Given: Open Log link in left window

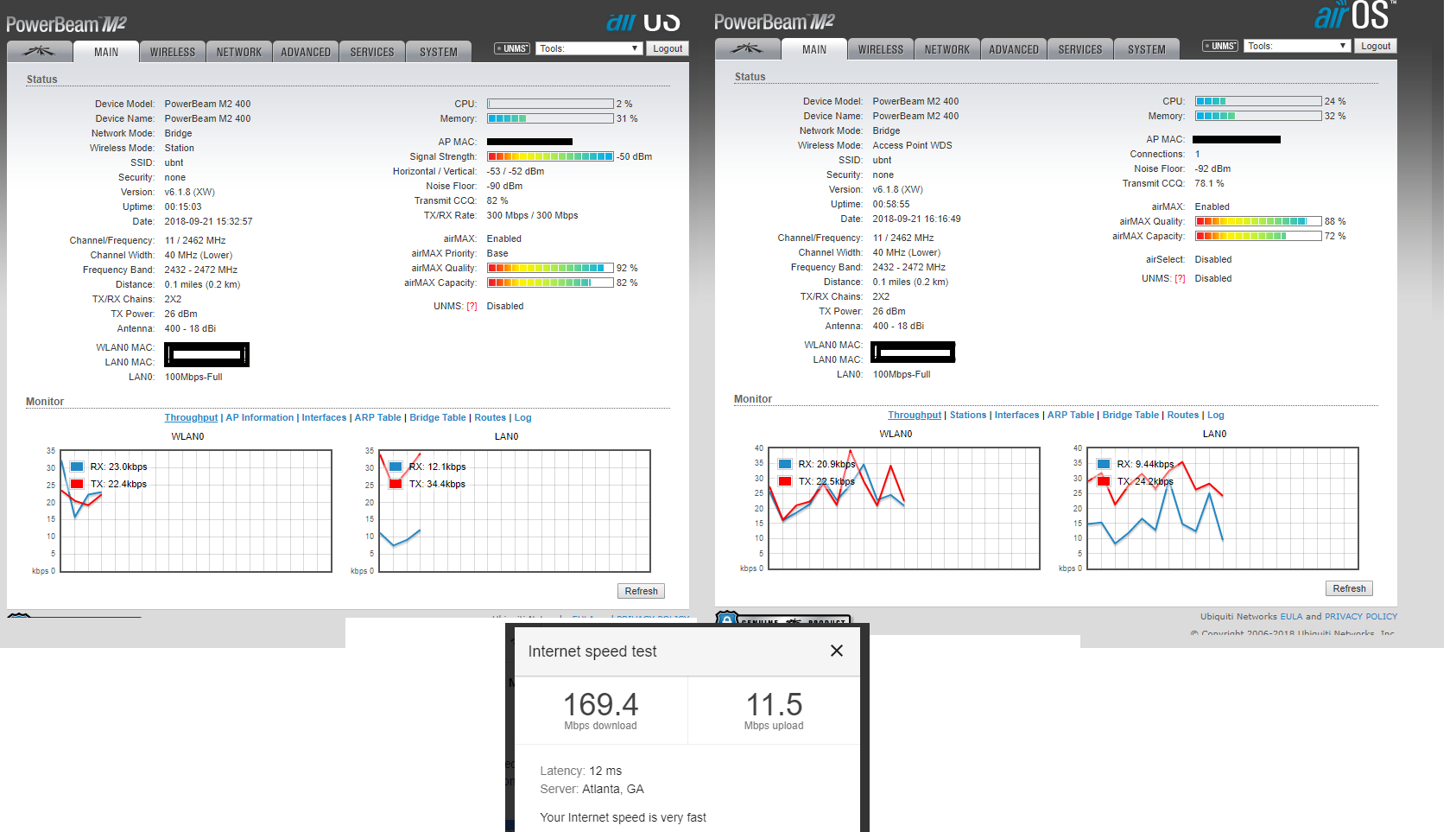Looking at the screenshot, I should point(523,417).
